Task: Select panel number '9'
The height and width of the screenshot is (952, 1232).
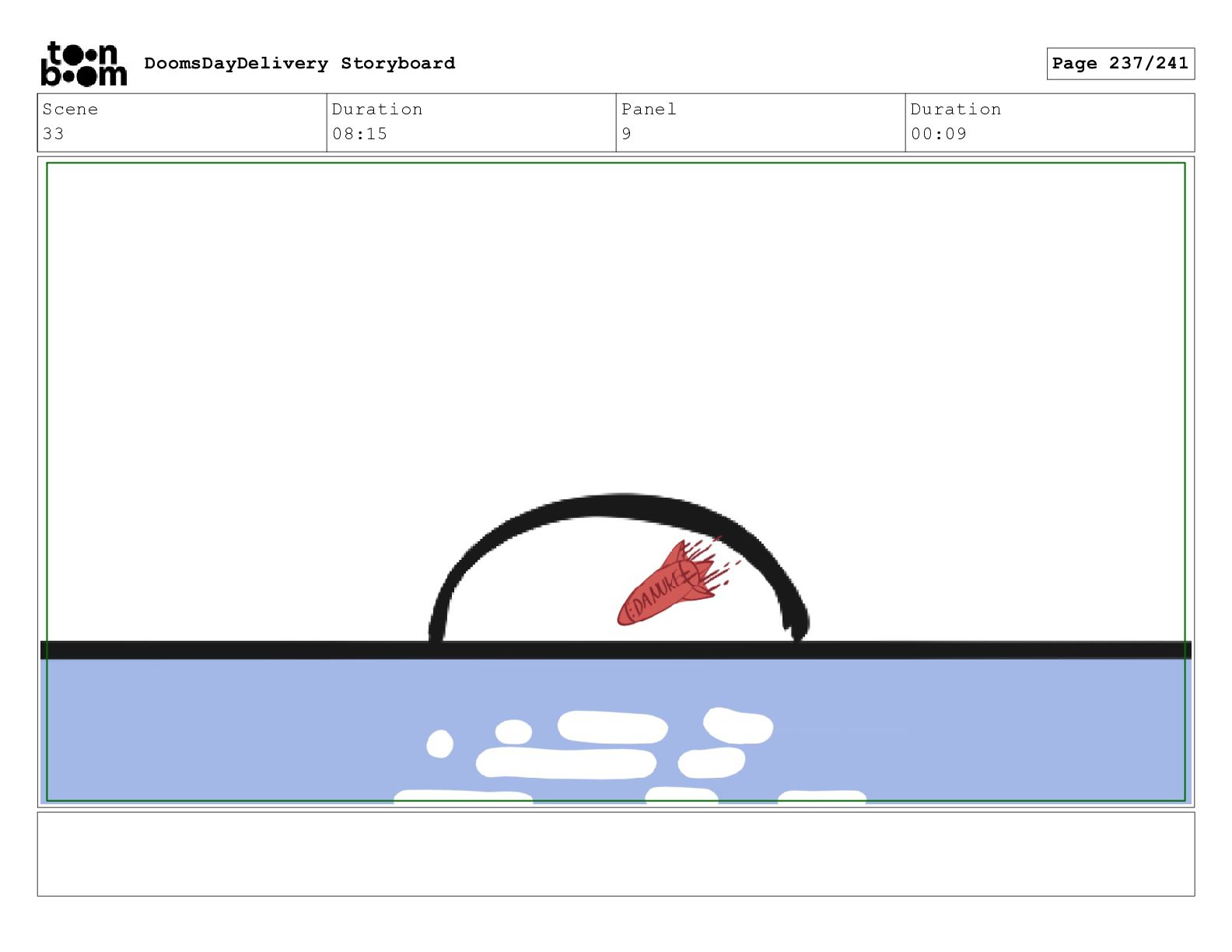Action: [627, 134]
